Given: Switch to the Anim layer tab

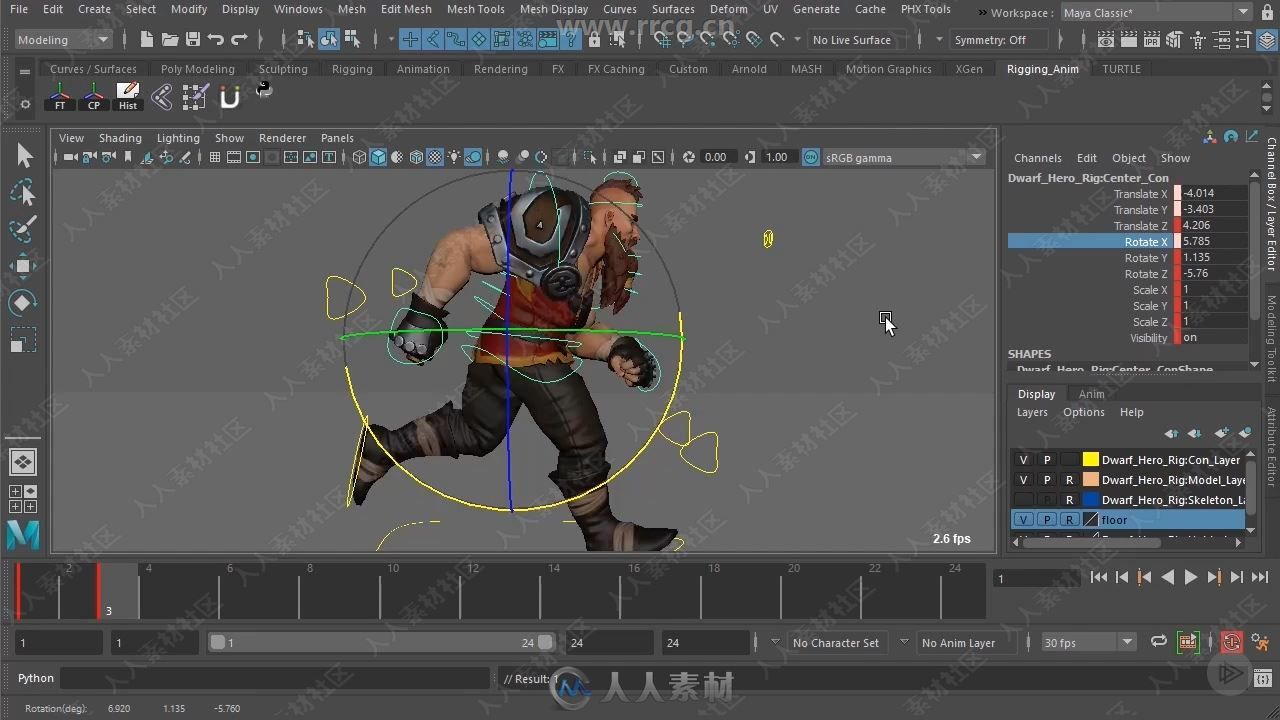Looking at the screenshot, I should coord(1091,394).
